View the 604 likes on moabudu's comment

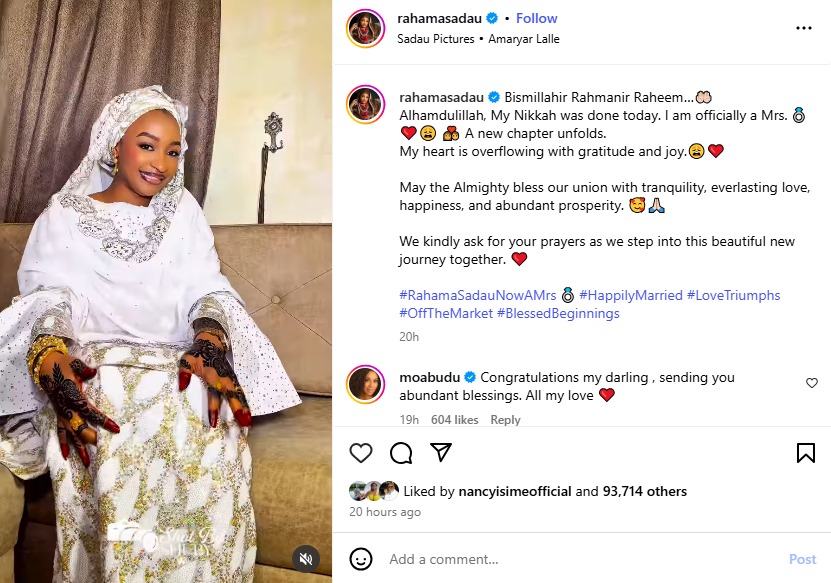pos(454,420)
